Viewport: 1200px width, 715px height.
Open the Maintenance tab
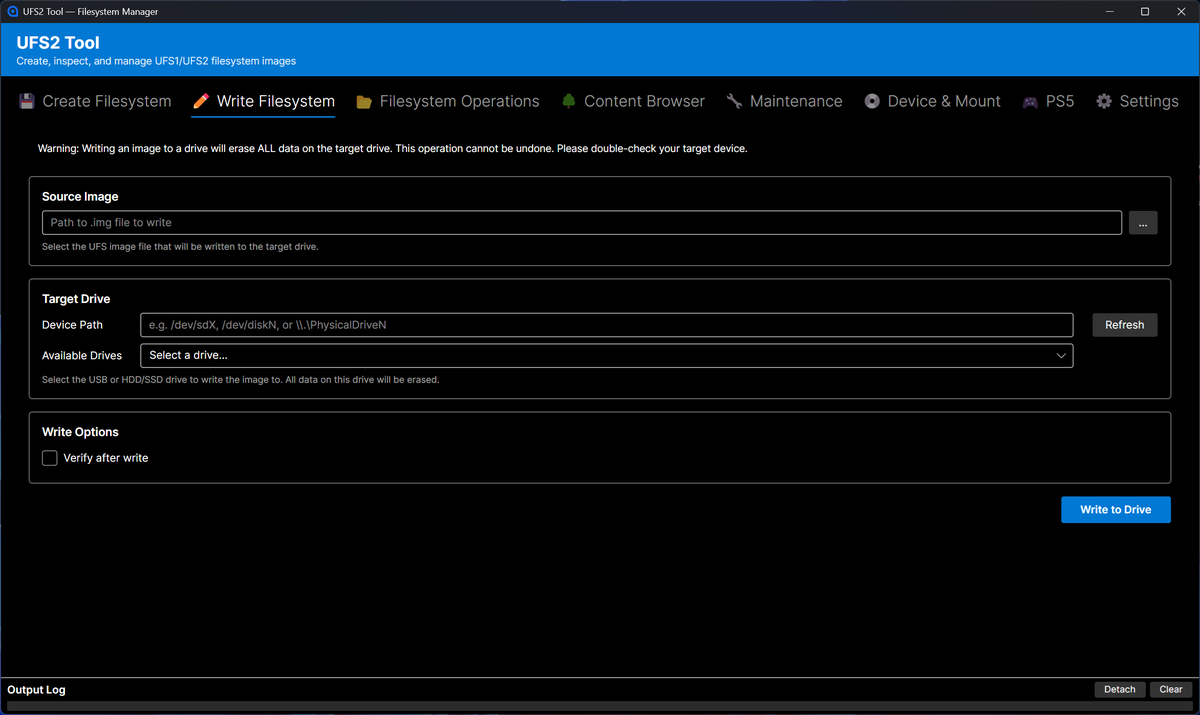[x=784, y=101]
